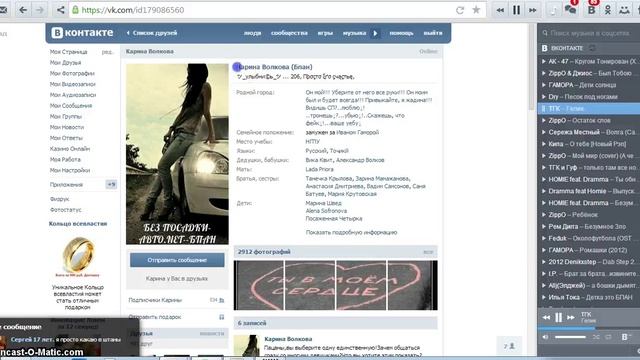Skip to next track in player panel
Viewport: 640px width, 360px height.
pos(571,317)
